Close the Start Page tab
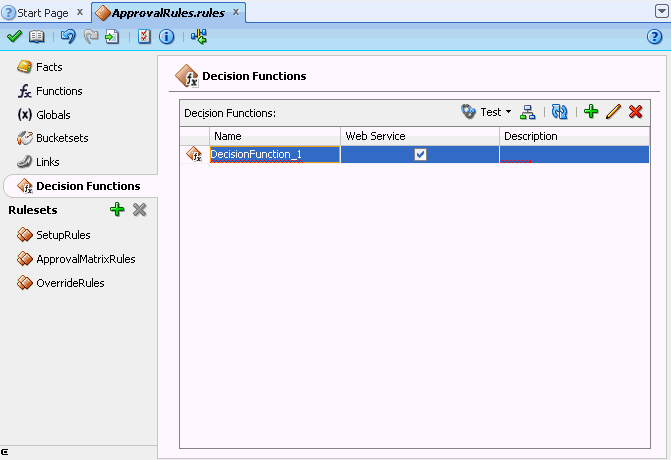 (80, 12)
